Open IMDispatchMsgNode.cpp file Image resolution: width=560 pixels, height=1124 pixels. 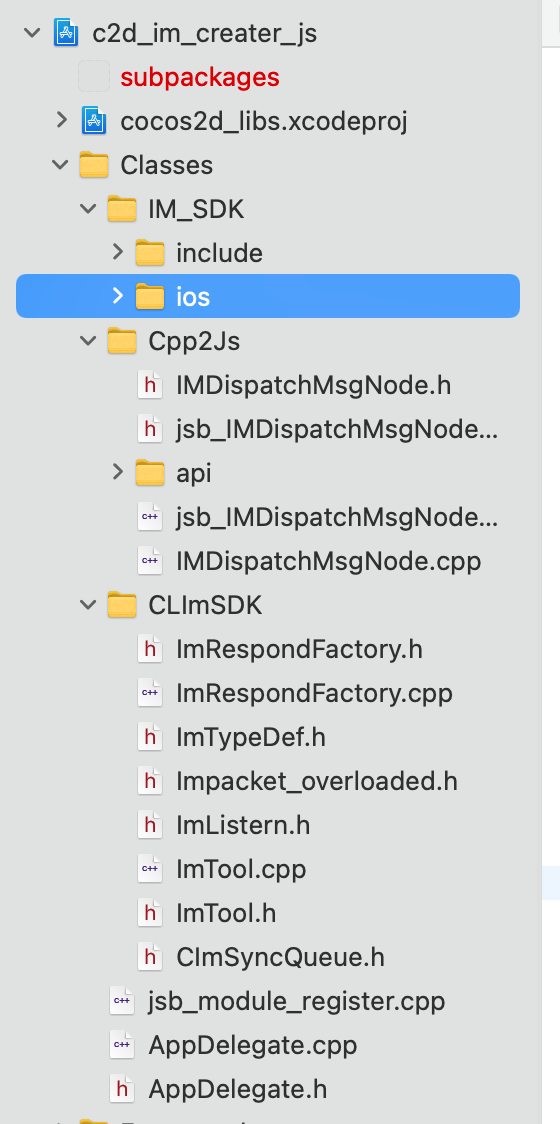coord(328,561)
